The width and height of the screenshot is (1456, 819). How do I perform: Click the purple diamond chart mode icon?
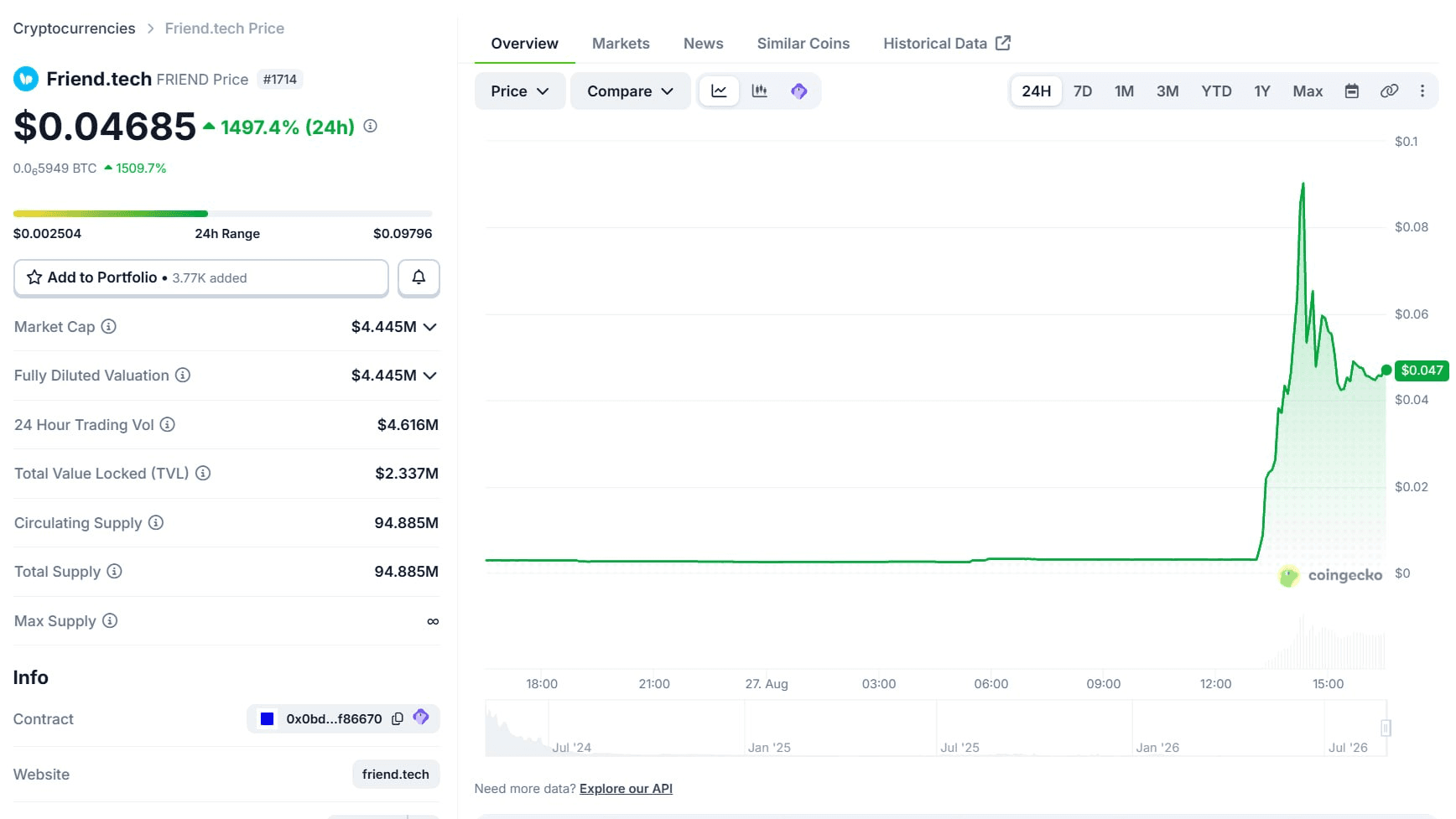click(x=799, y=91)
